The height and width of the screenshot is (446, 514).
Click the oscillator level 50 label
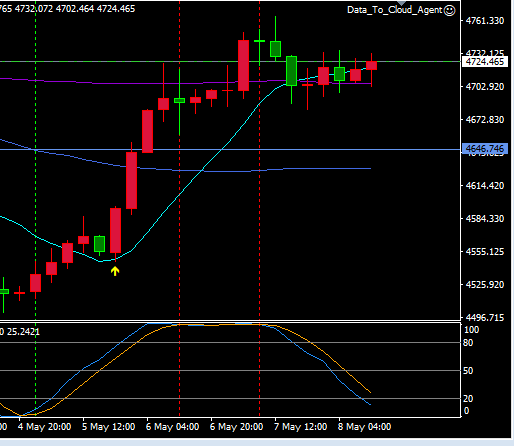[468, 371]
